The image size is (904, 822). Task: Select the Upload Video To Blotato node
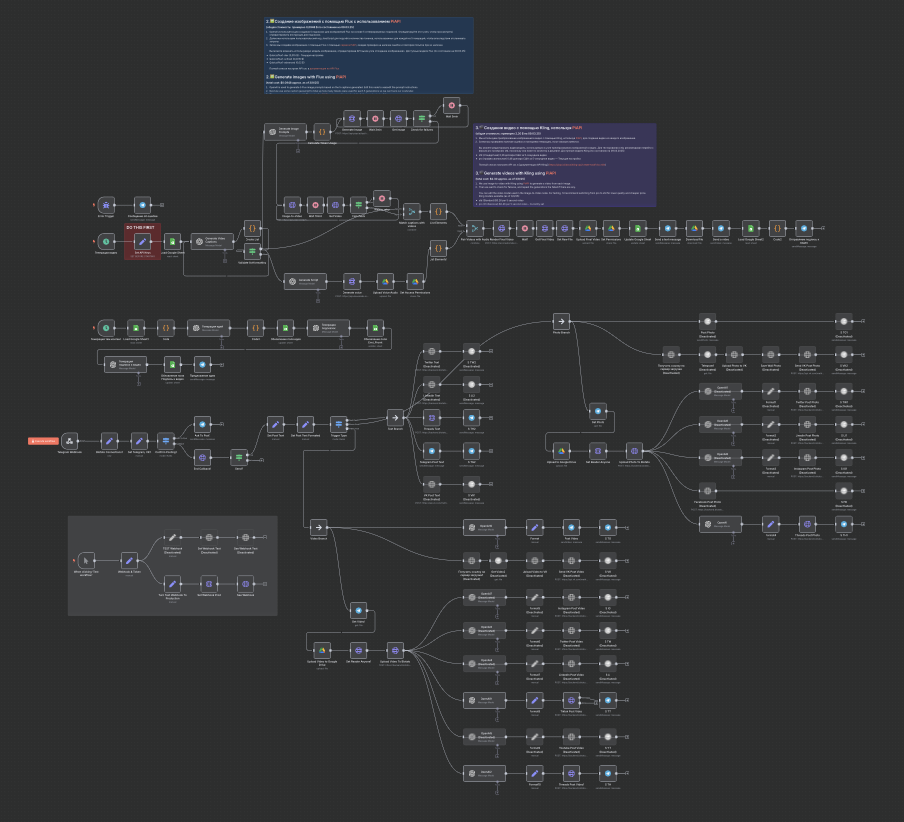coord(395,650)
